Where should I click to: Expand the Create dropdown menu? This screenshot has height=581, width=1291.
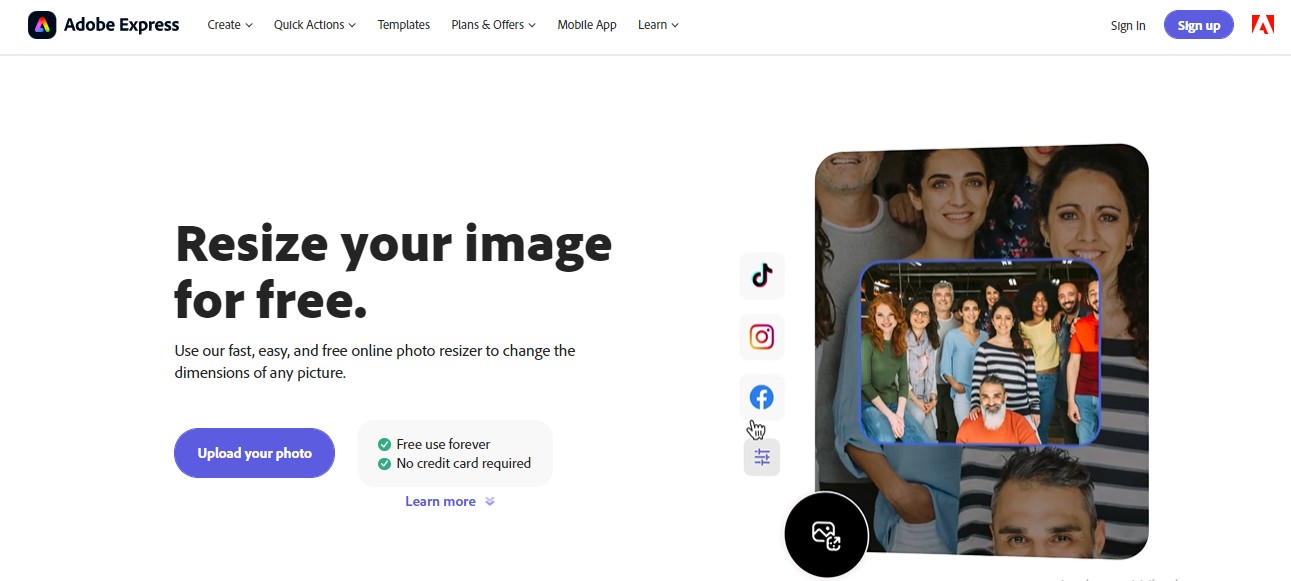(x=228, y=24)
